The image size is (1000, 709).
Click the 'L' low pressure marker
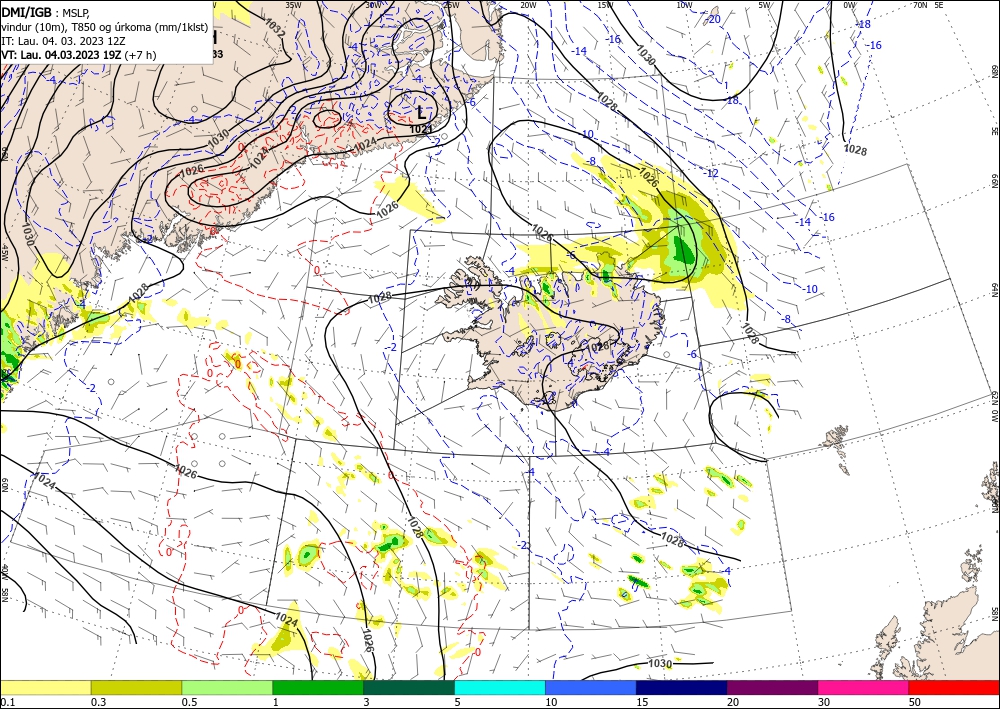(421, 113)
